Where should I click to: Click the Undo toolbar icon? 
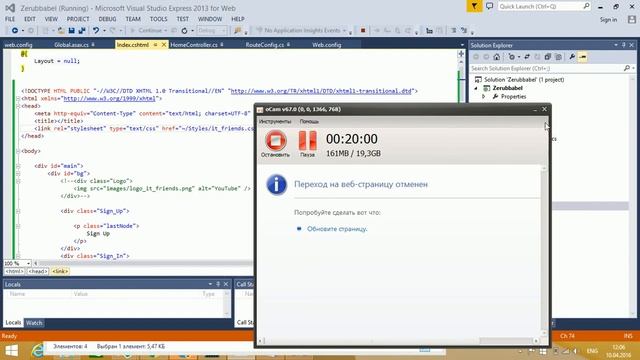(96, 31)
